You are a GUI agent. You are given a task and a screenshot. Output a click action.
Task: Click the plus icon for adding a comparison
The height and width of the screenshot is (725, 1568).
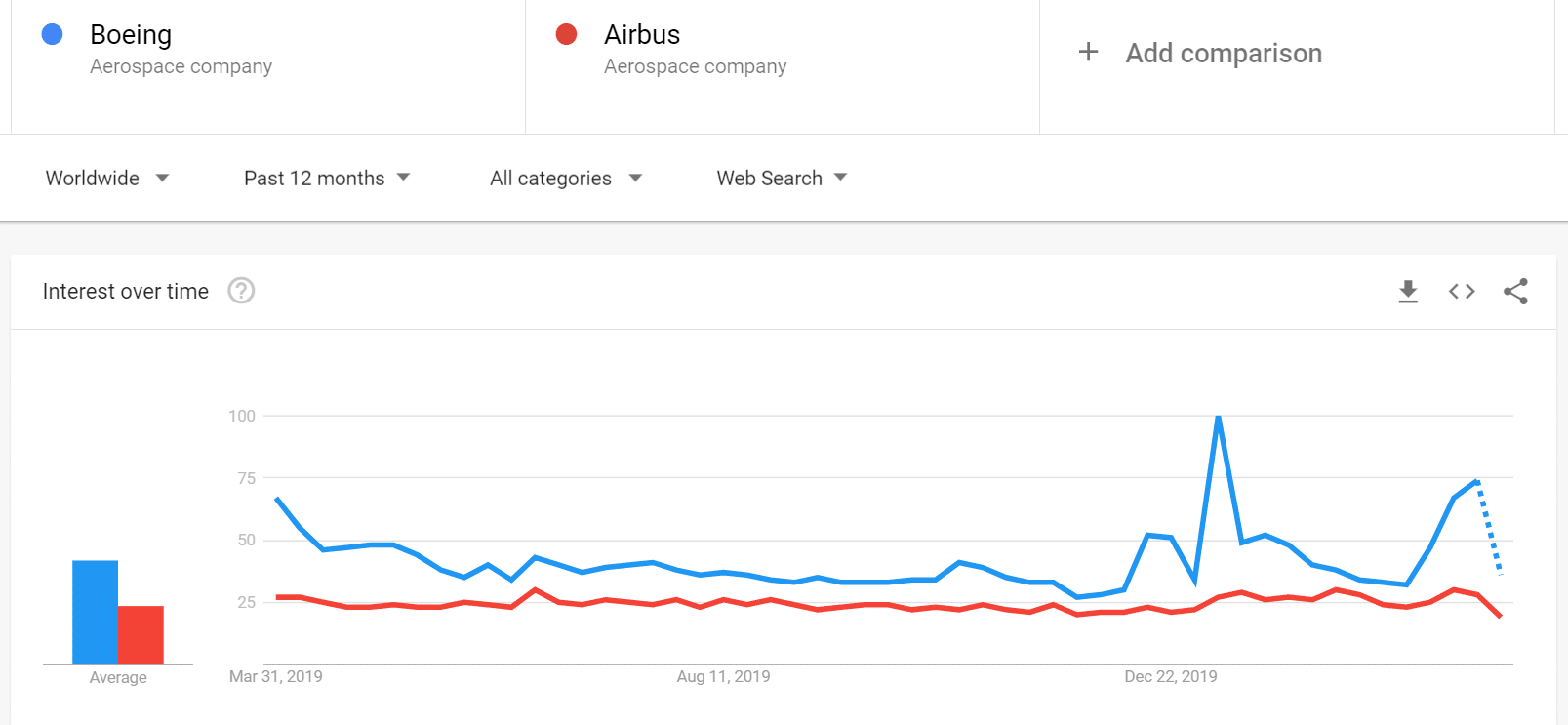coord(1088,52)
